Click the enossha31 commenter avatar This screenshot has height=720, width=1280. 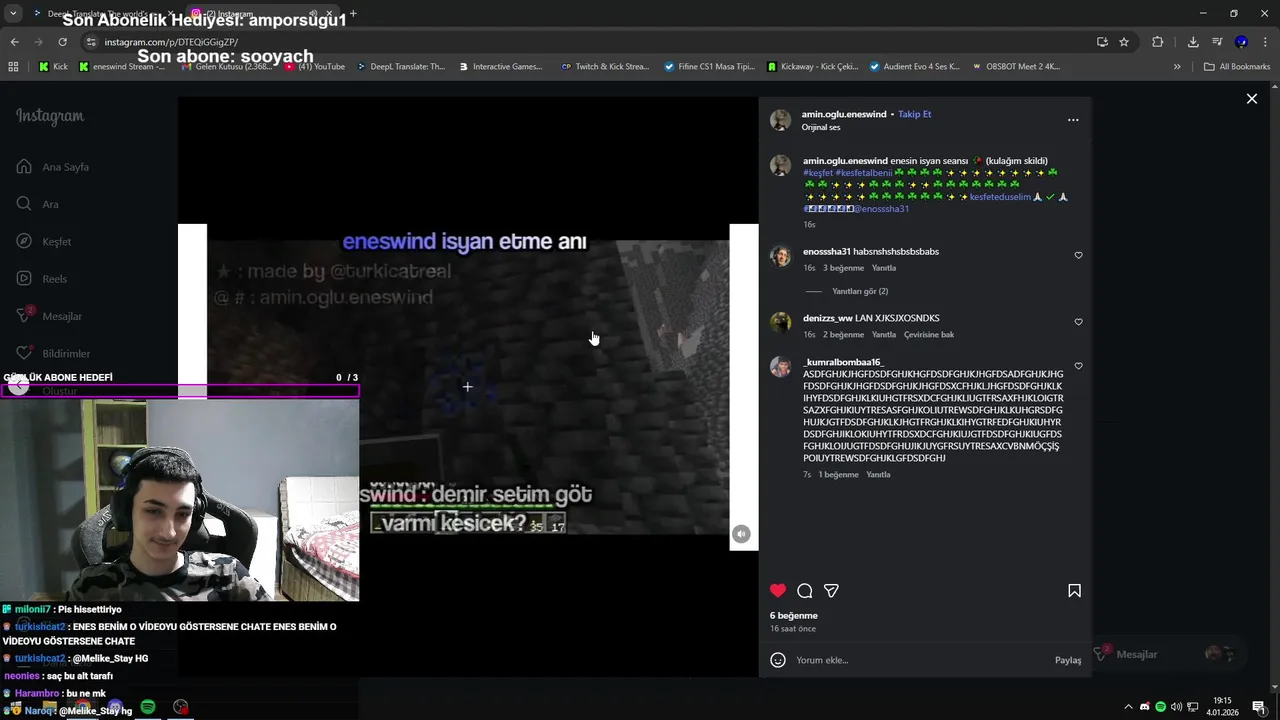click(781, 256)
